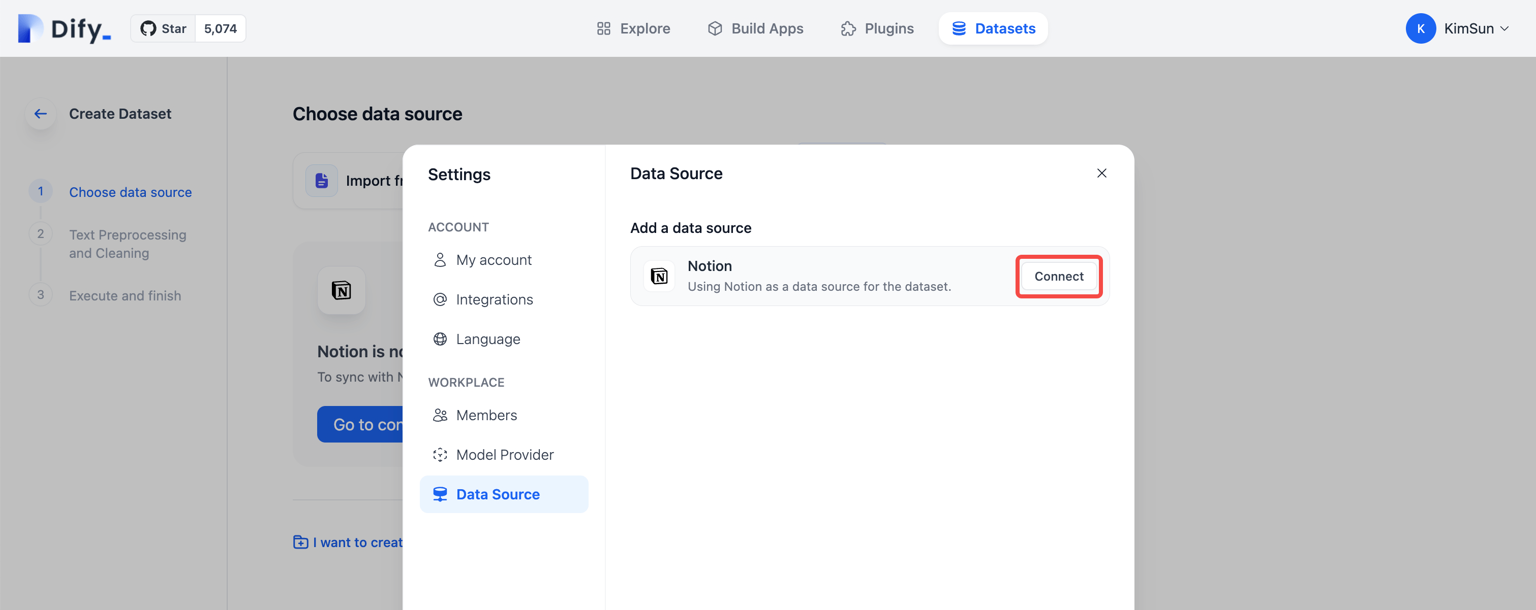Screen dimensions: 1536x610
Task: Click the GitHub Star button
Action: pyautogui.click(x=163, y=29)
